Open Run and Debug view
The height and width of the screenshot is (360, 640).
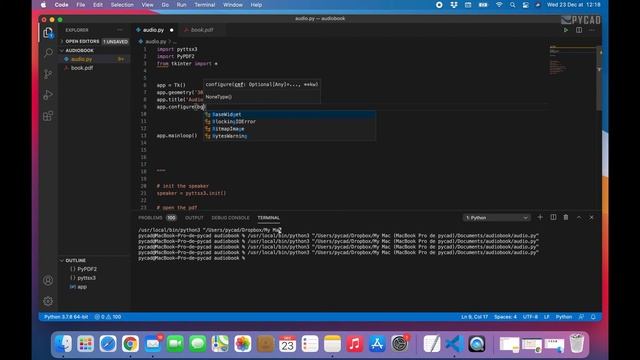[48, 95]
